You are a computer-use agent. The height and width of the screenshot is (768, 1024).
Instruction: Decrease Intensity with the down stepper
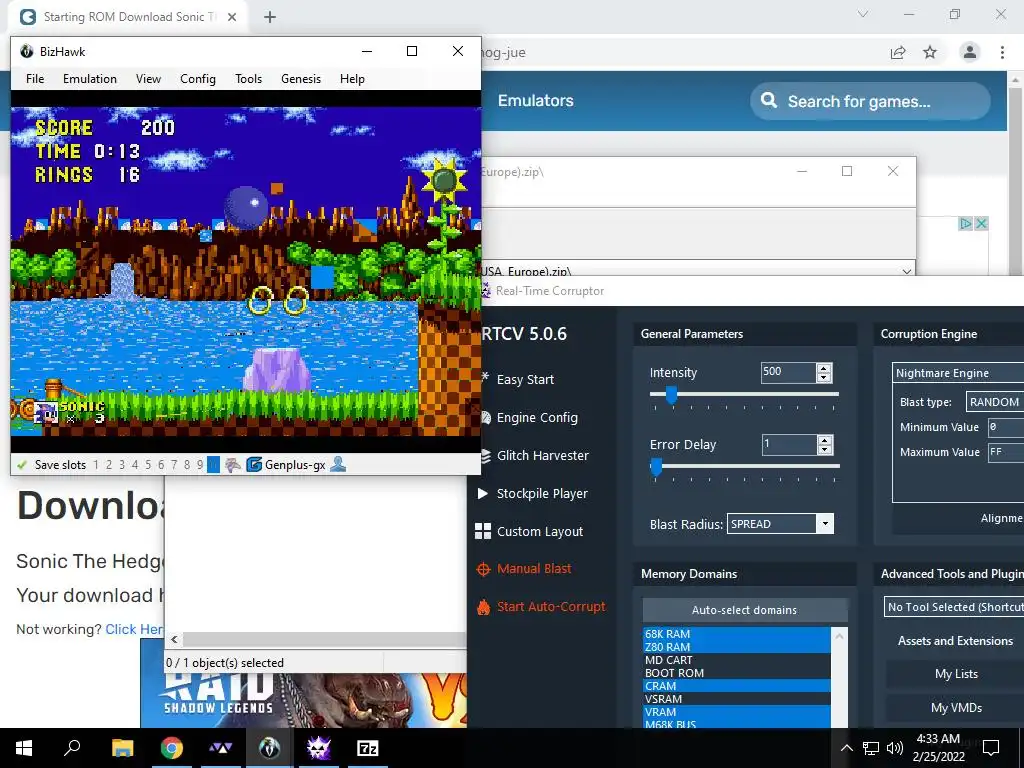point(824,377)
